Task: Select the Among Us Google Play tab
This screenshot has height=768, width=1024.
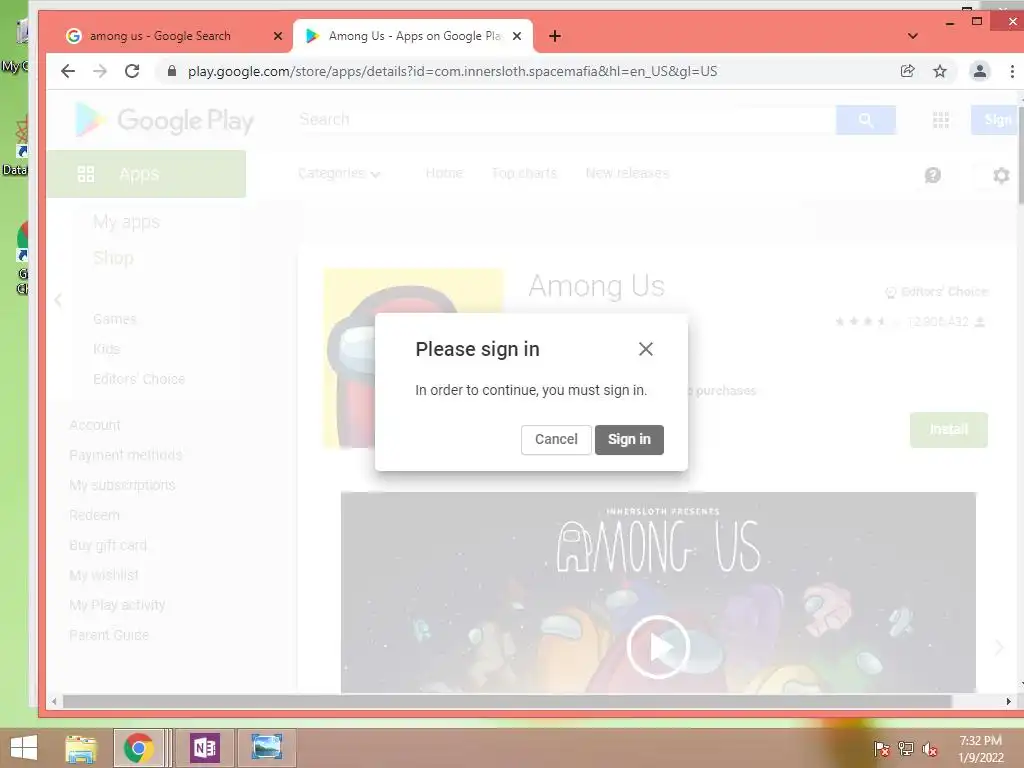Action: [x=413, y=36]
